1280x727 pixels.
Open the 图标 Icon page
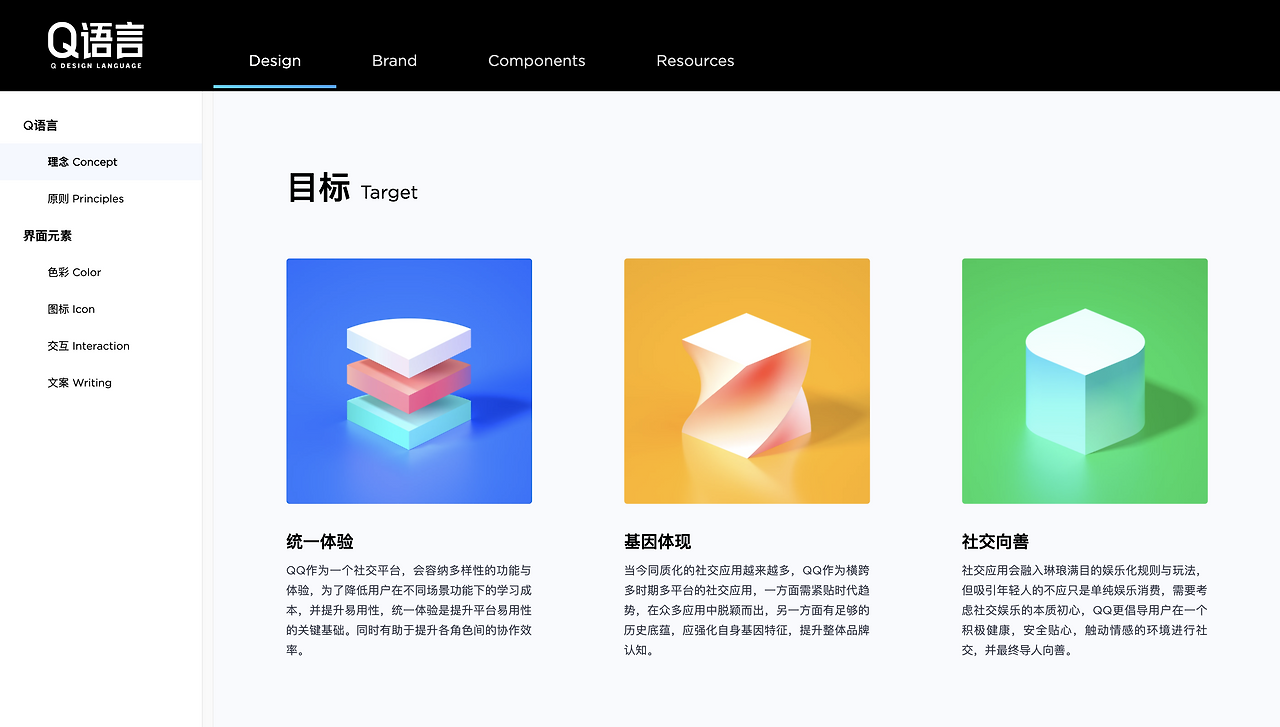click(x=101, y=309)
